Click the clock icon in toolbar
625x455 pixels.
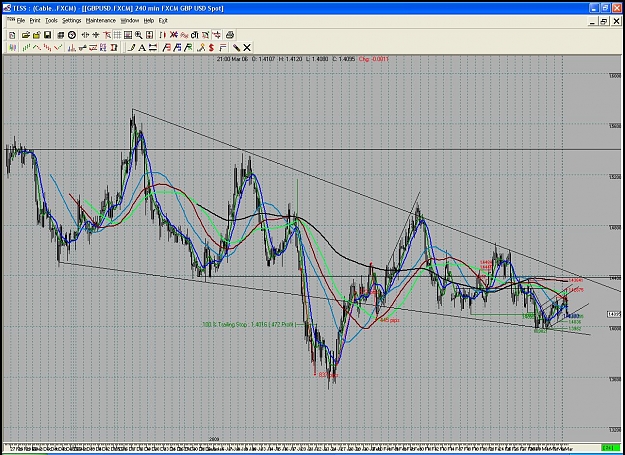pyautogui.click(x=72, y=35)
